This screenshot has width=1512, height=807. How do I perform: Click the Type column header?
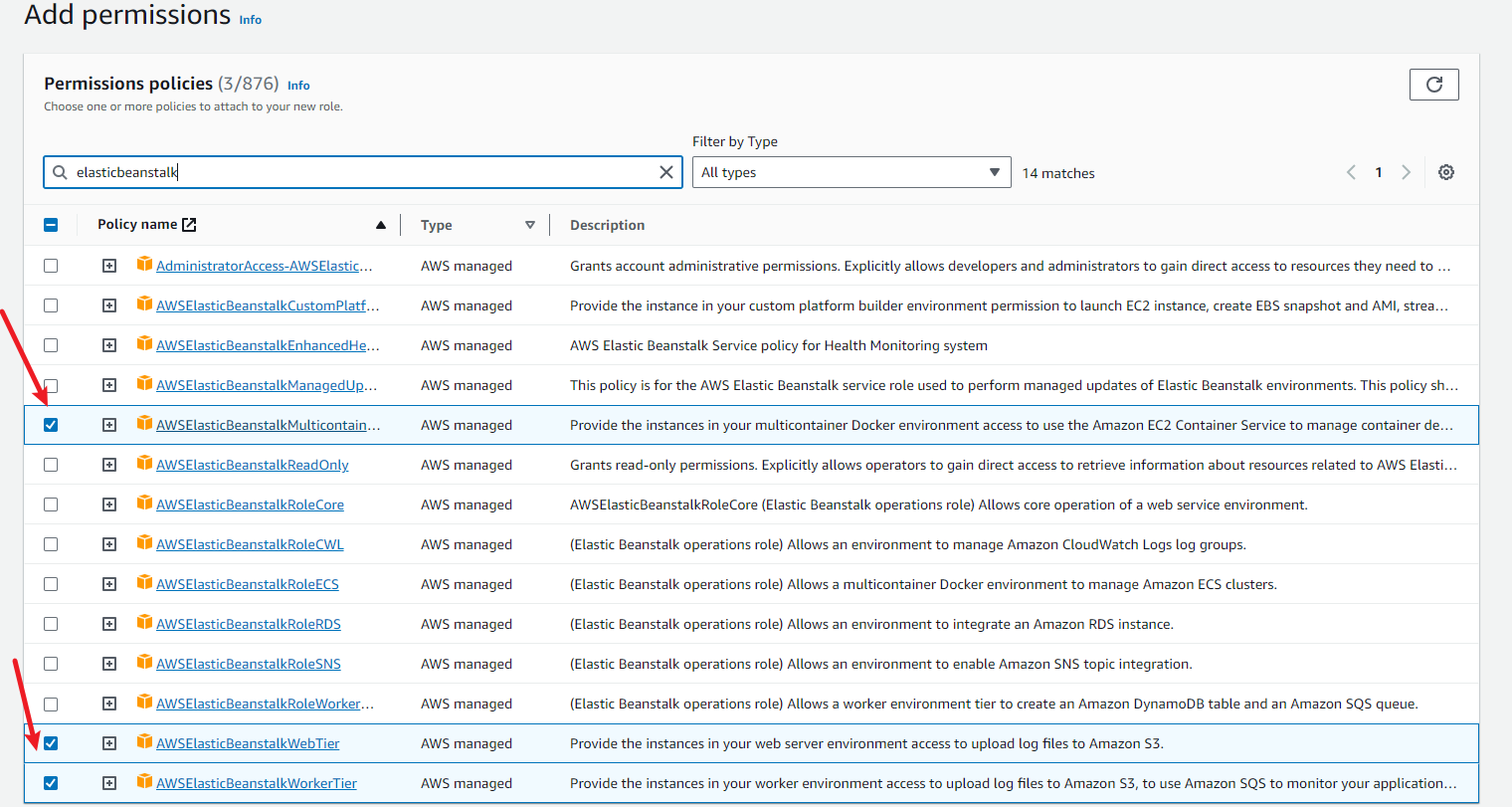[x=437, y=225]
